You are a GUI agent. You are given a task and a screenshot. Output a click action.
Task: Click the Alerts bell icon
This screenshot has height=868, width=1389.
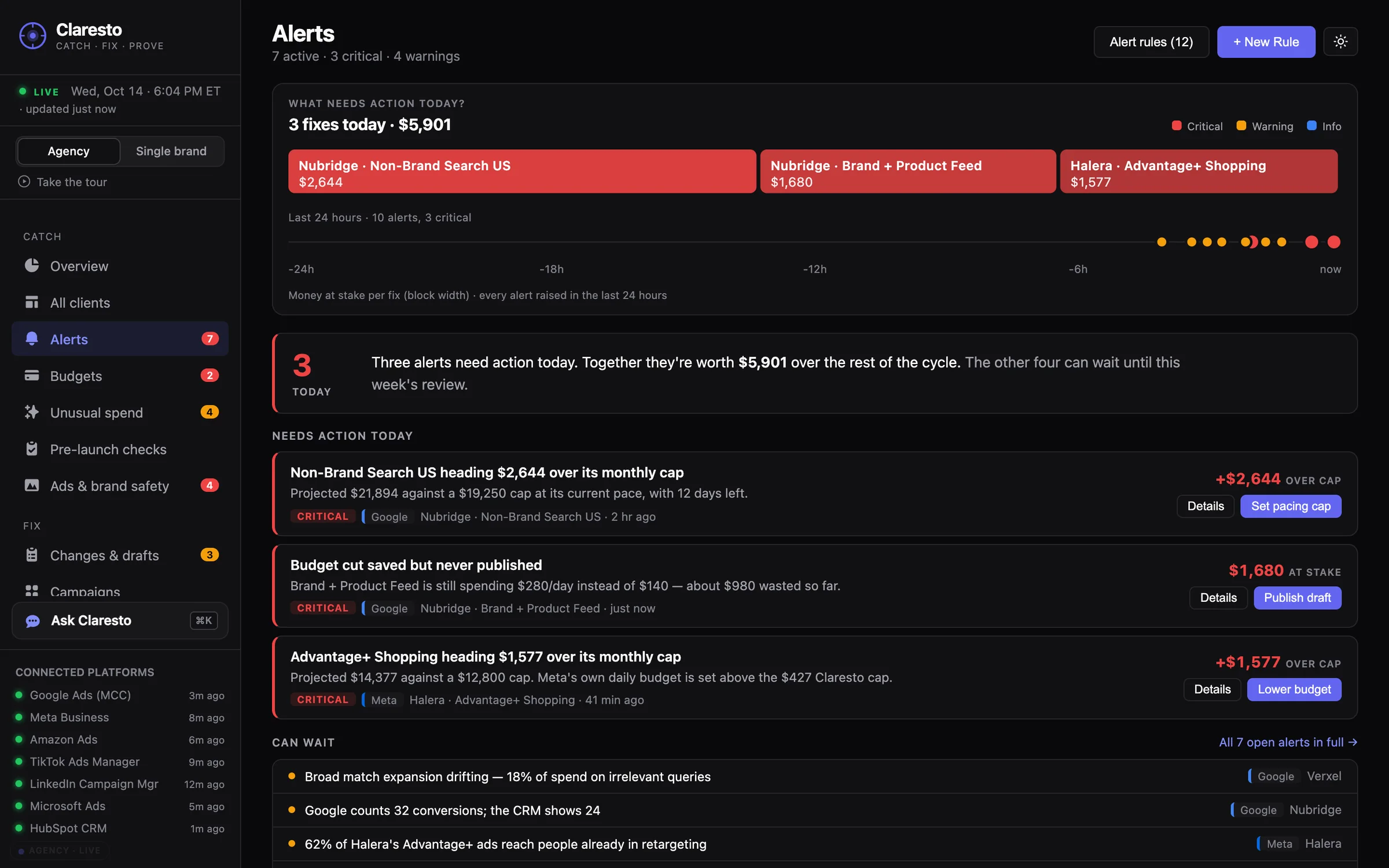(x=32, y=339)
